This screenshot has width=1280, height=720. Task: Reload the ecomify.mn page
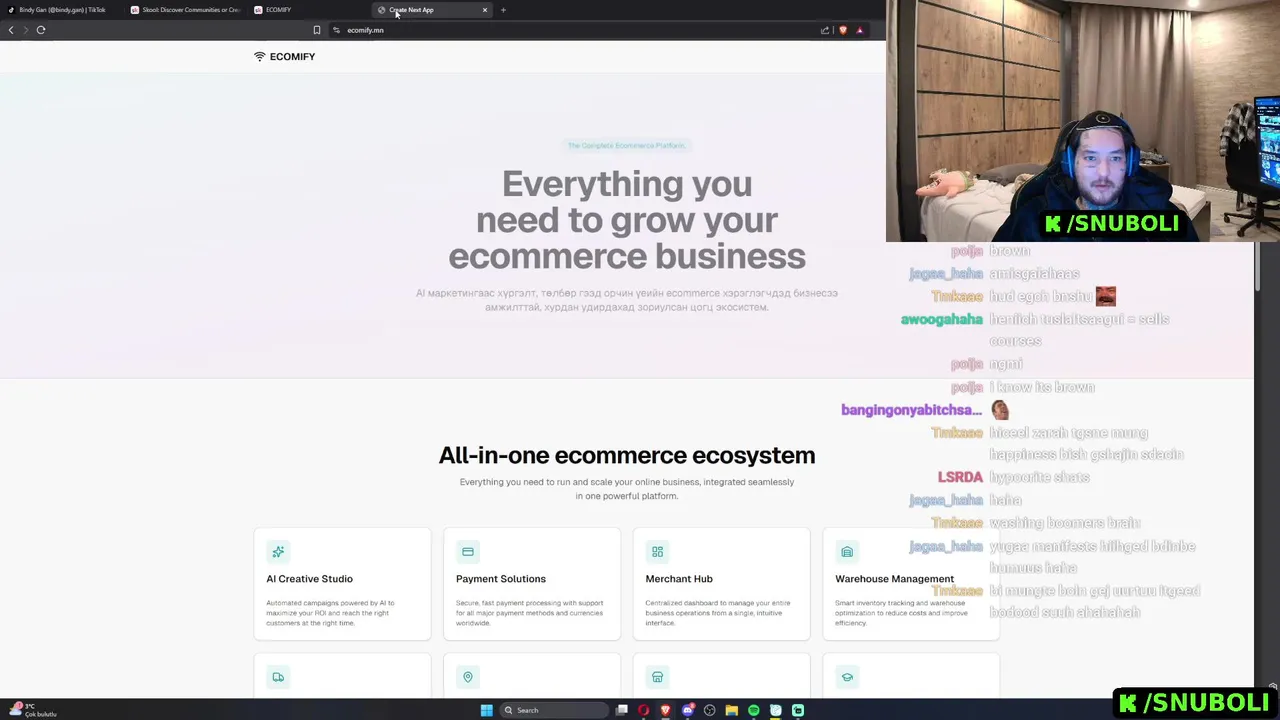pos(41,30)
